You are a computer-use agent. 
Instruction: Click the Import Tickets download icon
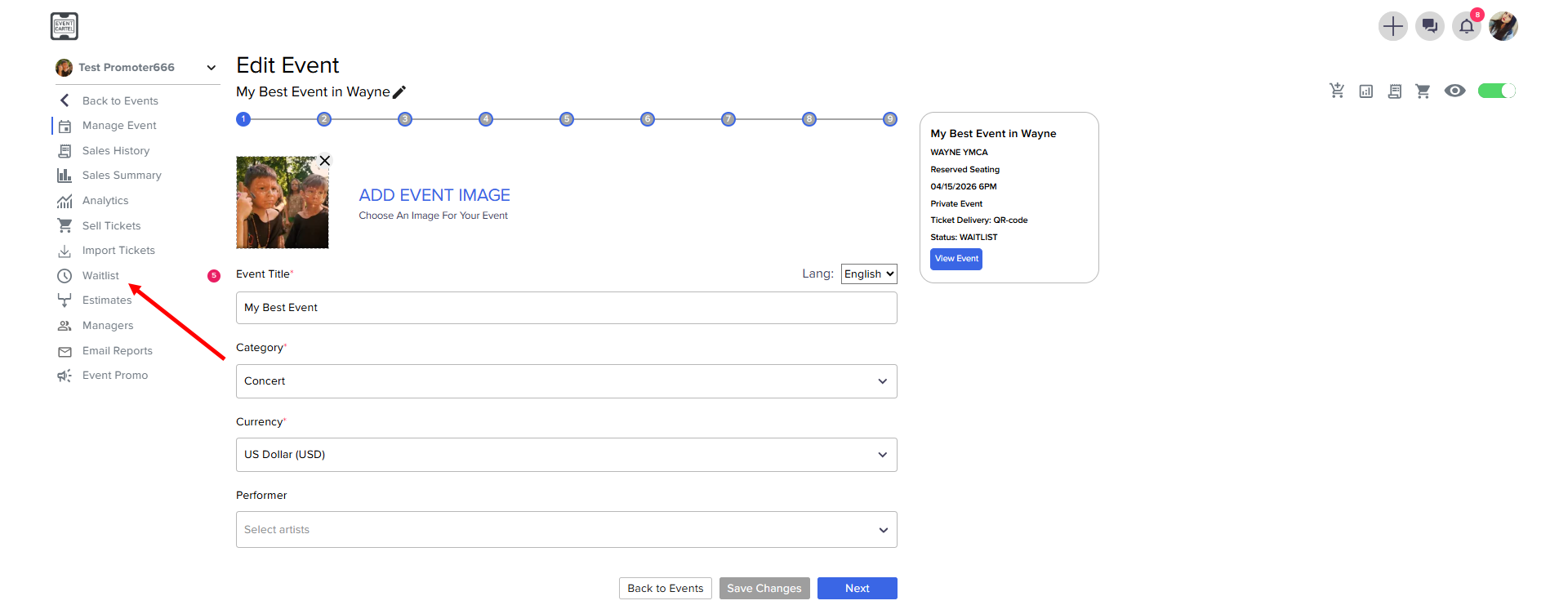tap(65, 251)
